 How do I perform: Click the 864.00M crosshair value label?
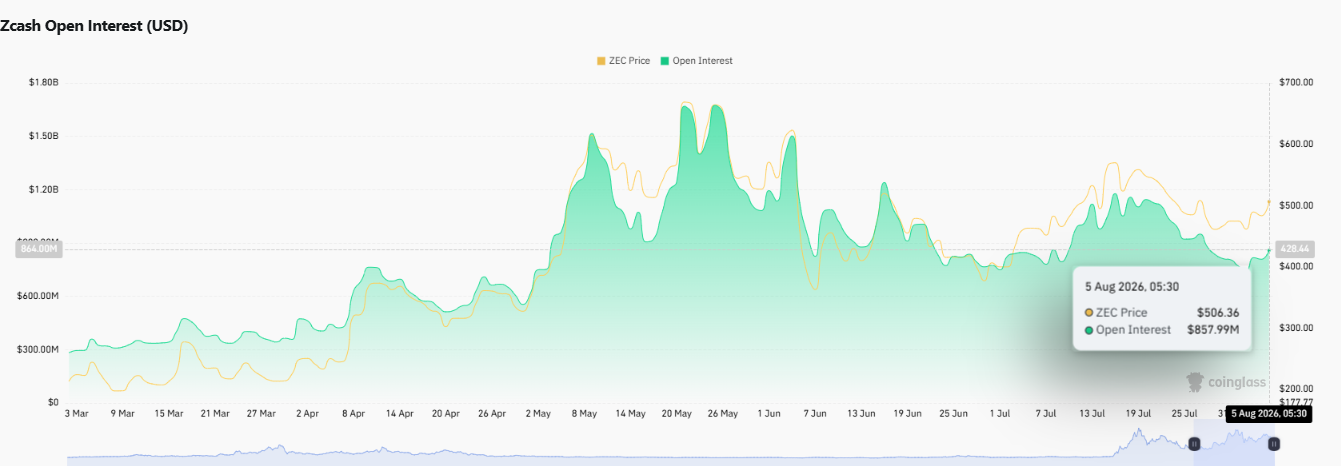tap(38, 249)
